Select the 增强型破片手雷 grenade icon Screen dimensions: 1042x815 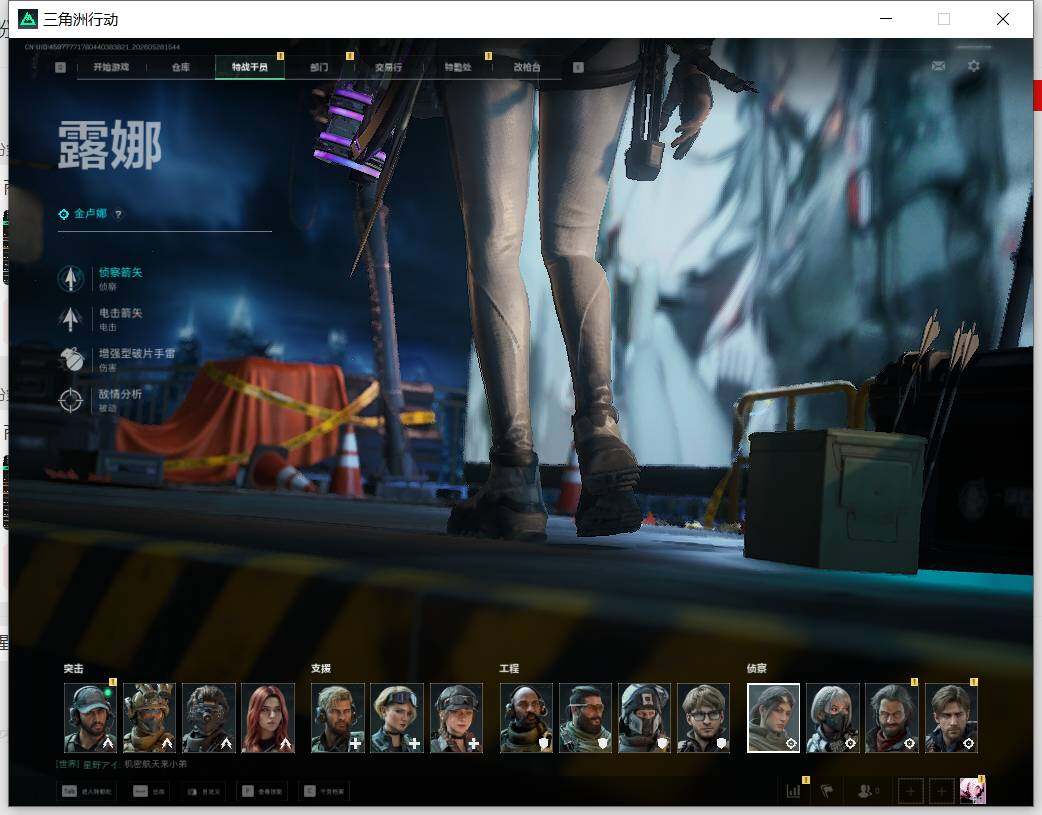70,360
